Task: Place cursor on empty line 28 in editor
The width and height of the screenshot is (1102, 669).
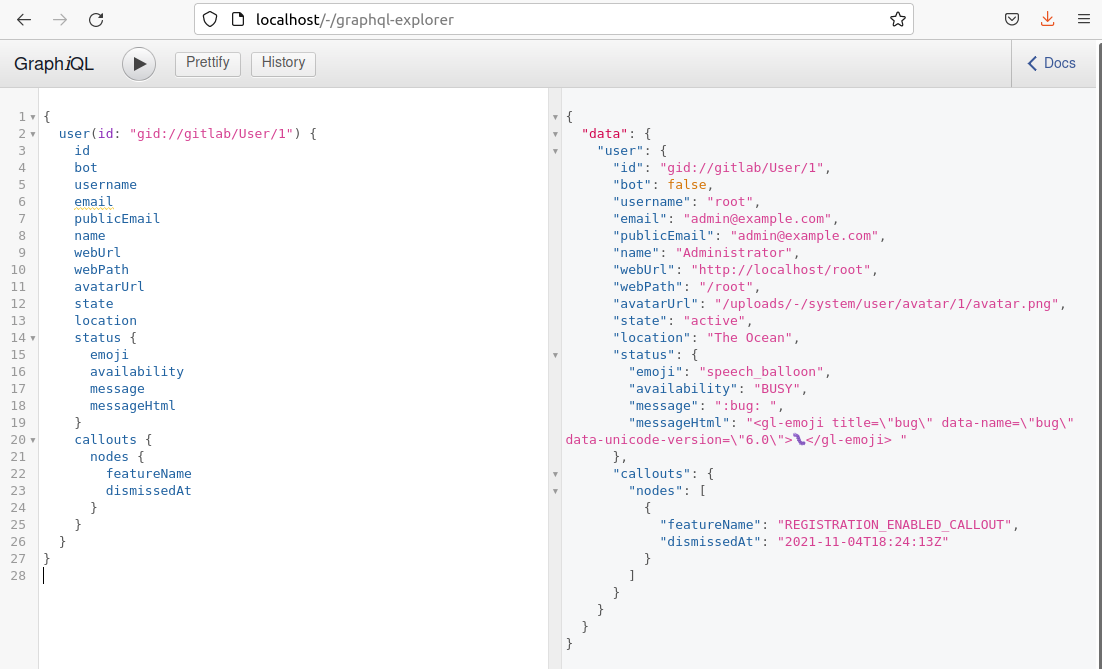Action: 200,576
